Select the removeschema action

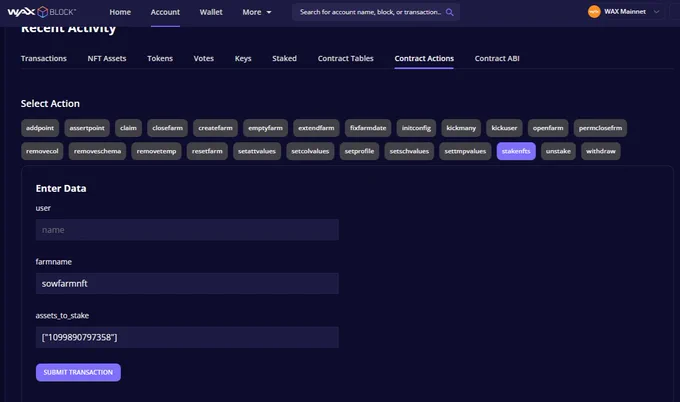click(97, 151)
